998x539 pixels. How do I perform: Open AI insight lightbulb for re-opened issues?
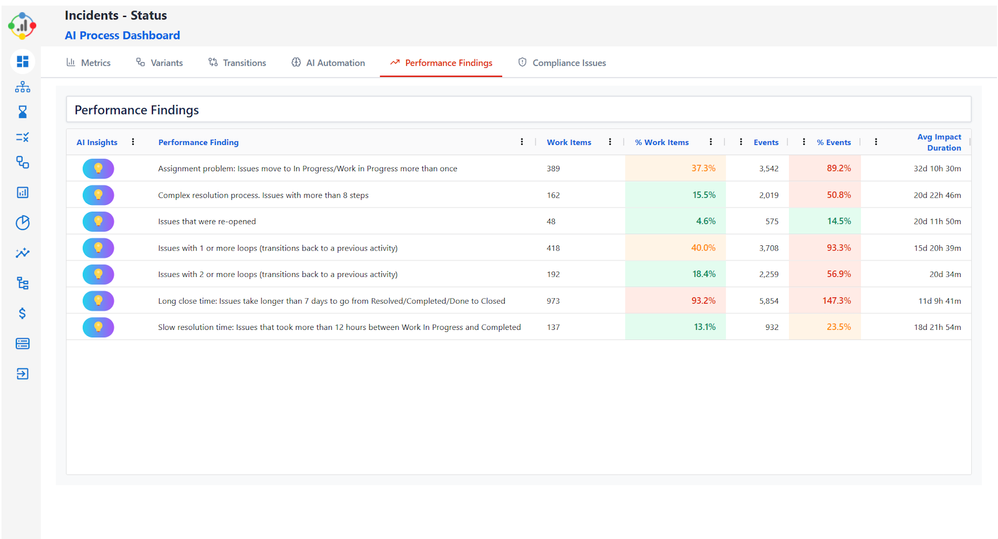[98, 221]
